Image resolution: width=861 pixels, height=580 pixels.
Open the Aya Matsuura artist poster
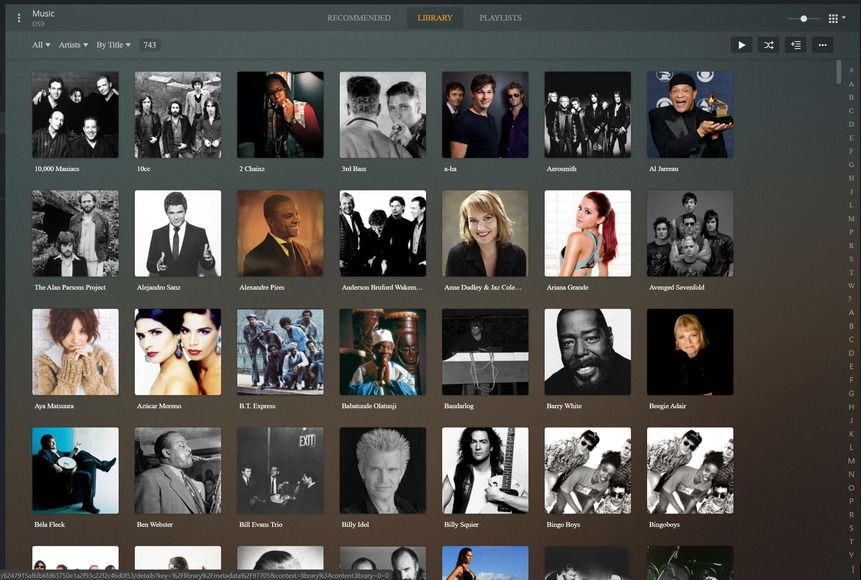click(75, 352)
